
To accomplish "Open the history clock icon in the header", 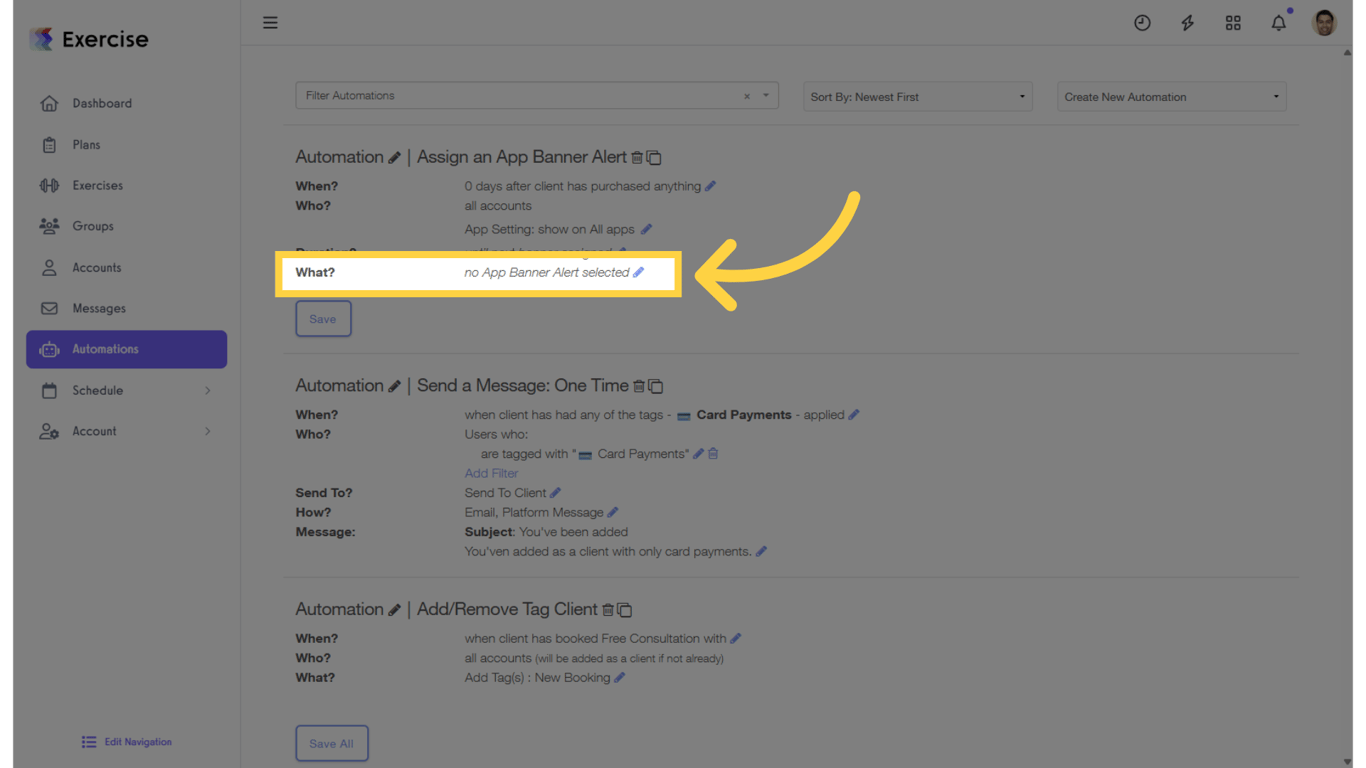I will [1142, 22].
